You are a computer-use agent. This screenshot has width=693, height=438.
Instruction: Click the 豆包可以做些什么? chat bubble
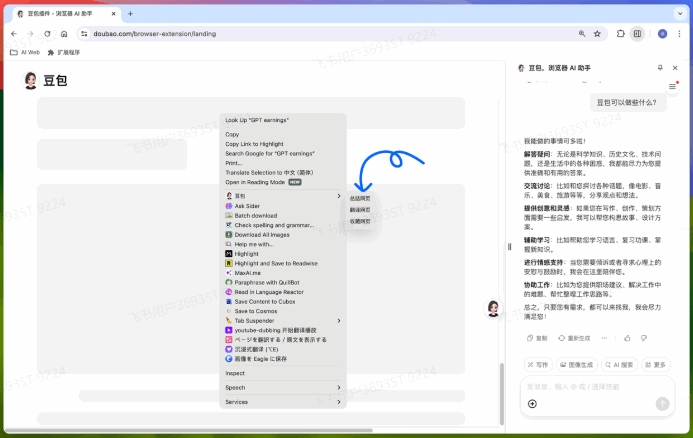click(x=628, y=103)
